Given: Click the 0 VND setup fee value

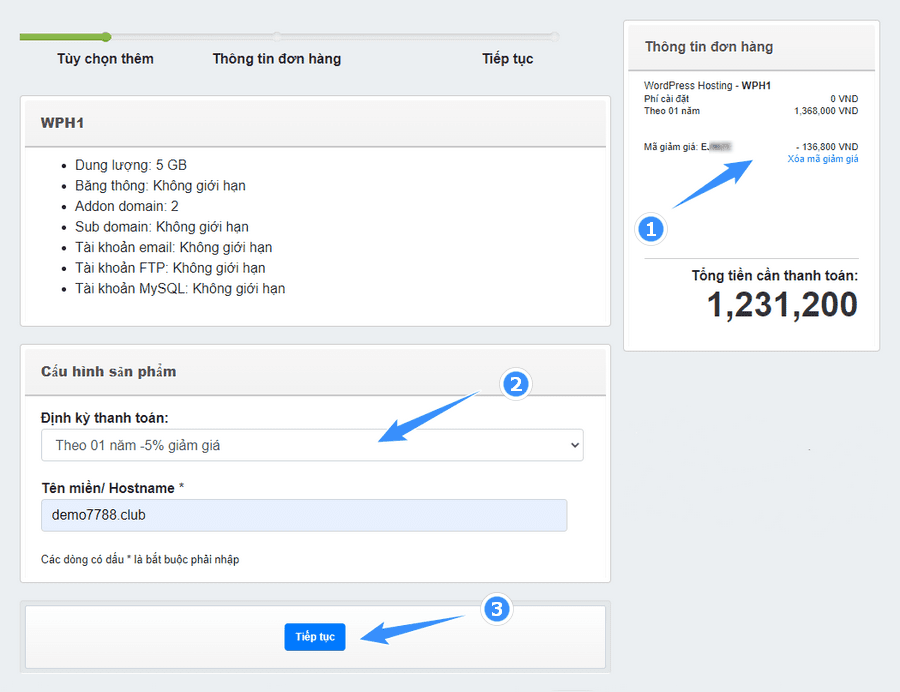Looking at the screenshot, I should [844, 99].
